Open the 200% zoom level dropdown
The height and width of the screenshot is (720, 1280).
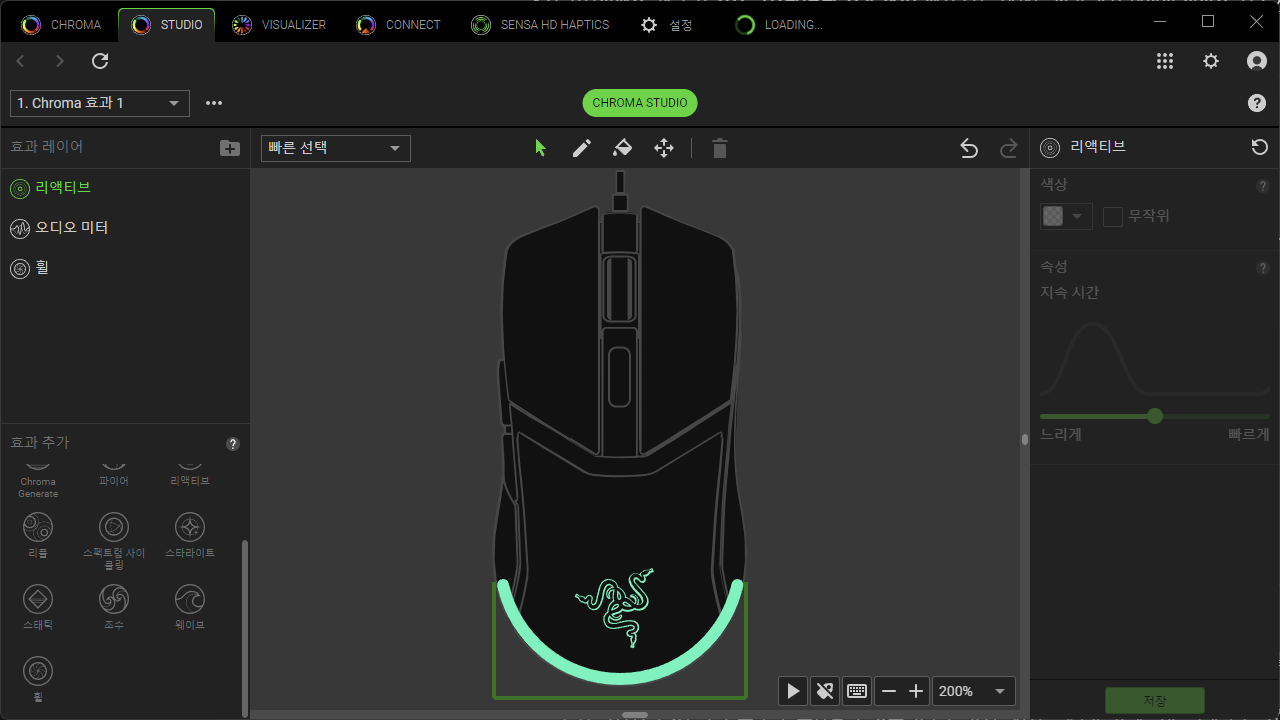[974, 691]
